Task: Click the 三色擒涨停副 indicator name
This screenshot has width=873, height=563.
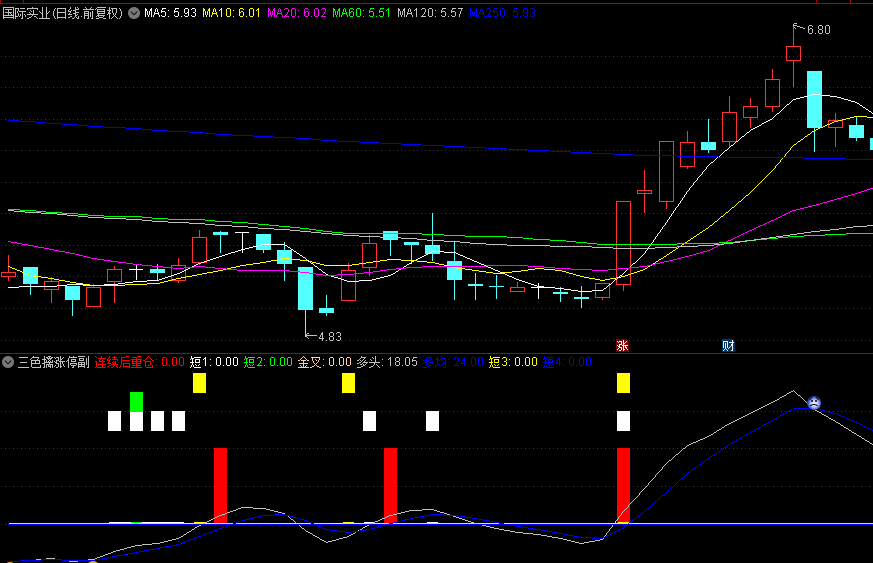Action: [53, 362]
